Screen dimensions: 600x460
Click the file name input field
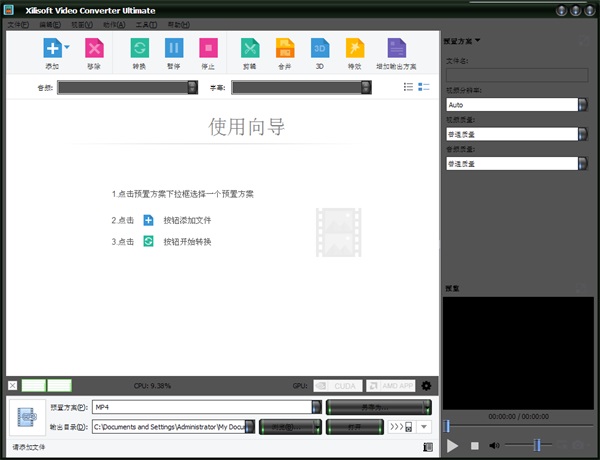[517, 75]
